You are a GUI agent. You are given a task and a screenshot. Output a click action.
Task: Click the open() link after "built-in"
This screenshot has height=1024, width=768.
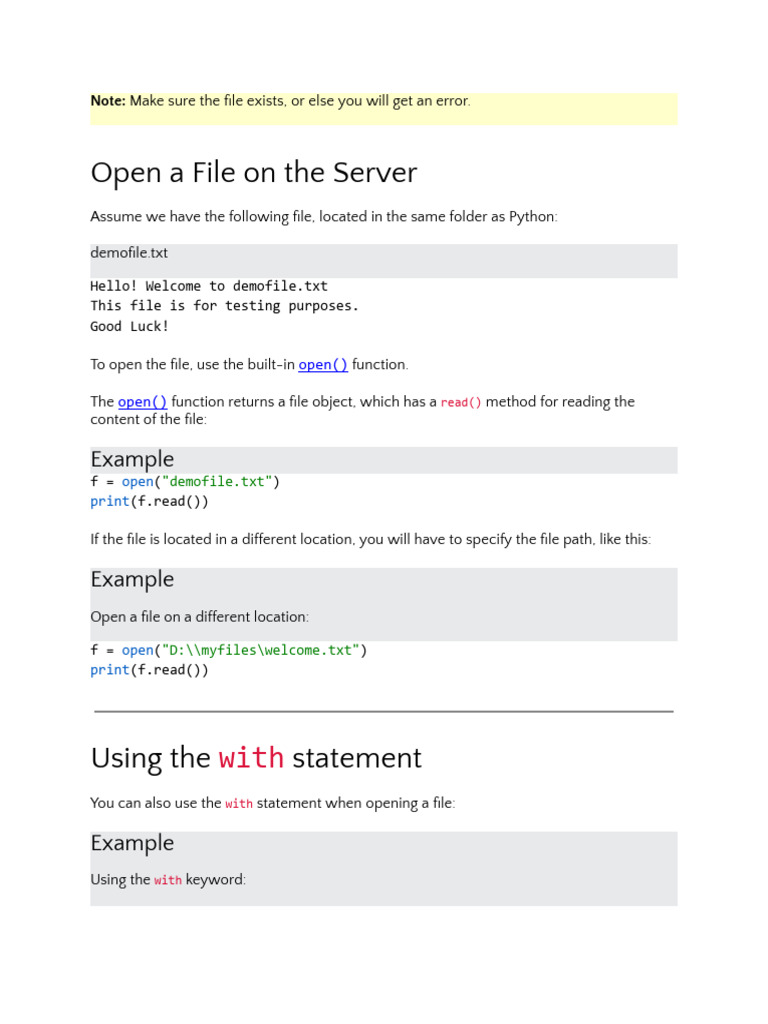point(323,365)
